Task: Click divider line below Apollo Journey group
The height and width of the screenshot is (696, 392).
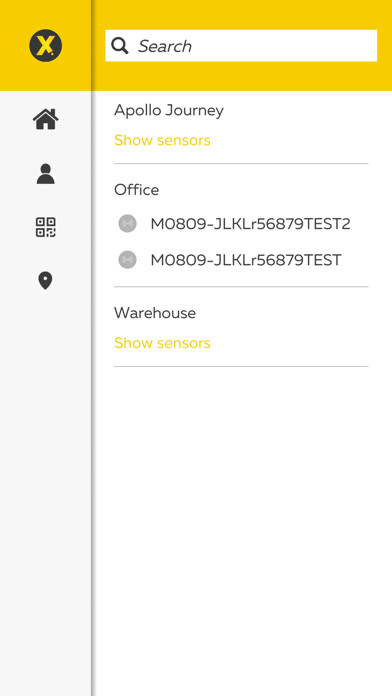Action: tap(241, 163)
